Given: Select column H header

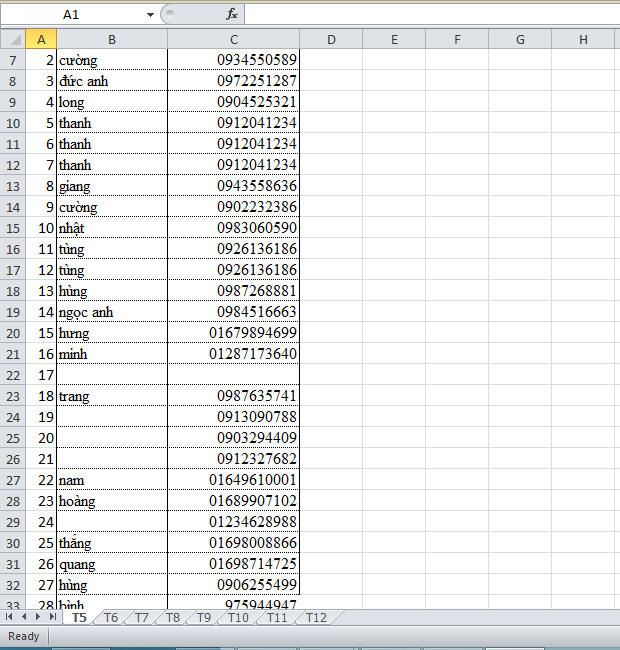Looking at the screenshot, I should click(583, 39).
